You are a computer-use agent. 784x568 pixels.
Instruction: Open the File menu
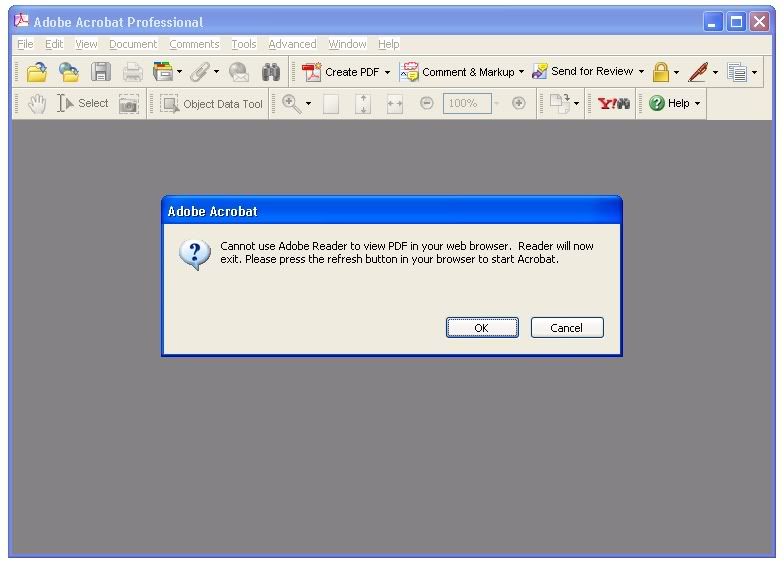pyautogui.click(x=25, y=44)
